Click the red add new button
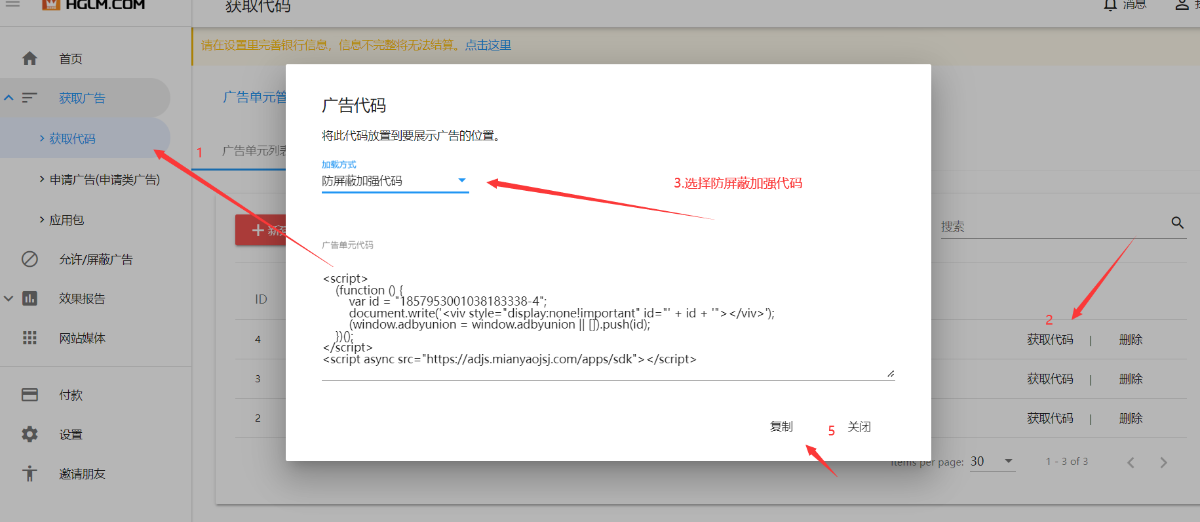Image resolution: width=1200 pixels, height=522 pixels. [261, 230]
